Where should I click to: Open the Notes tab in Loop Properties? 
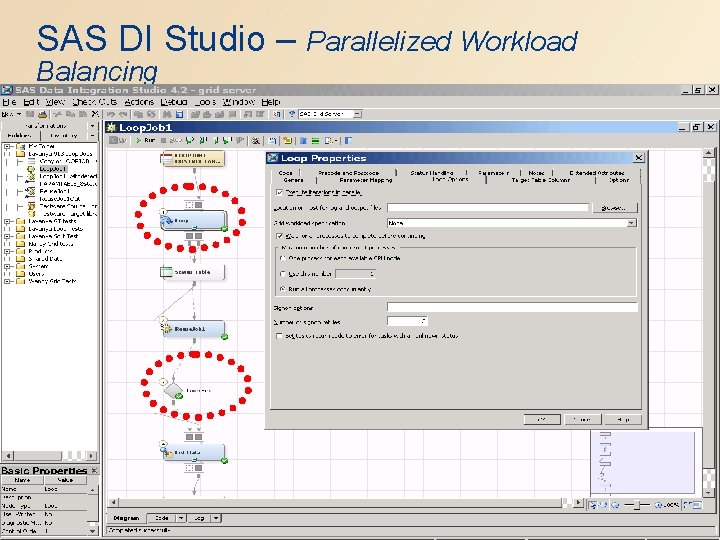536,173
